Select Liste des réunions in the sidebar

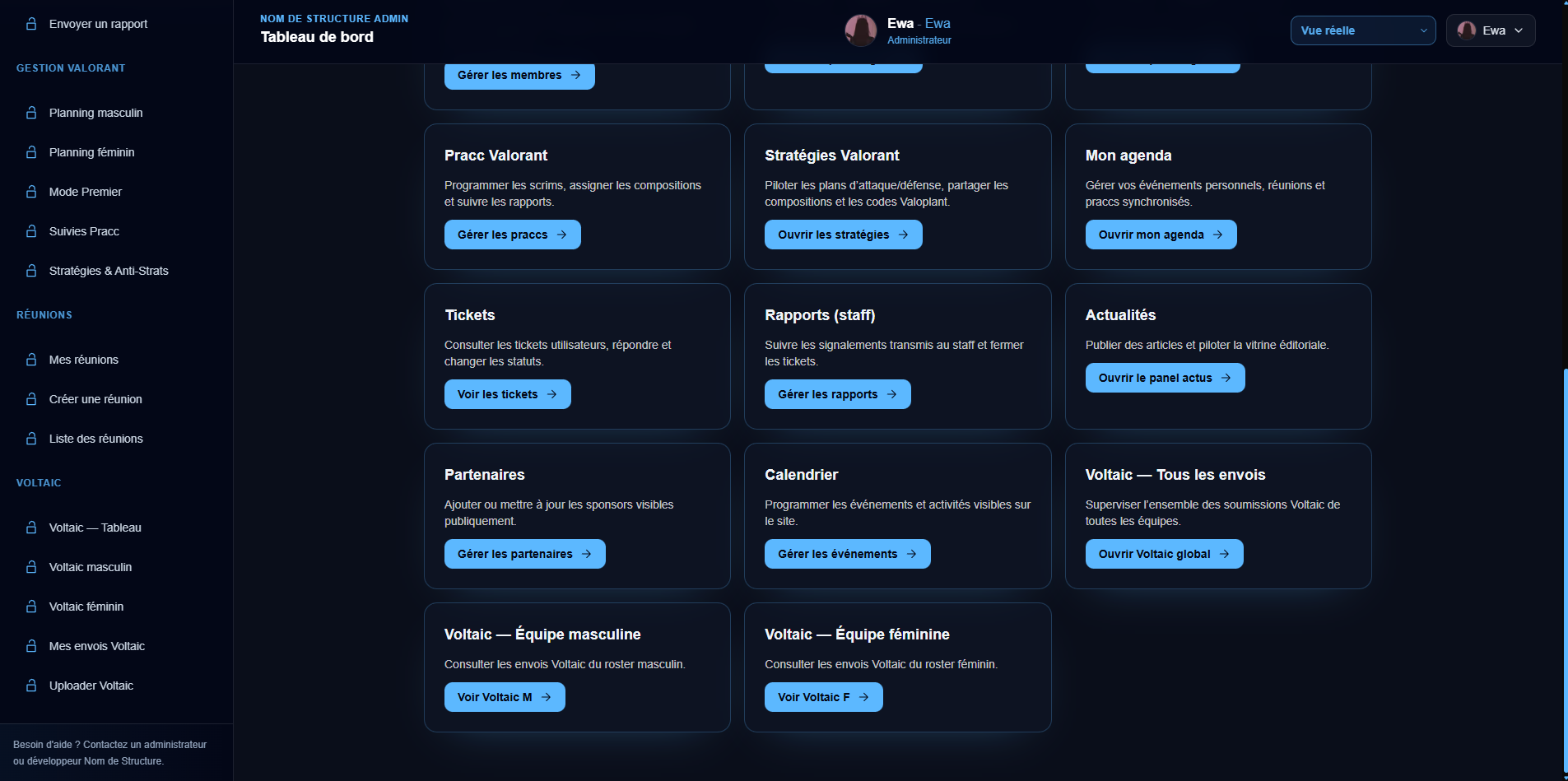(95, 439)
